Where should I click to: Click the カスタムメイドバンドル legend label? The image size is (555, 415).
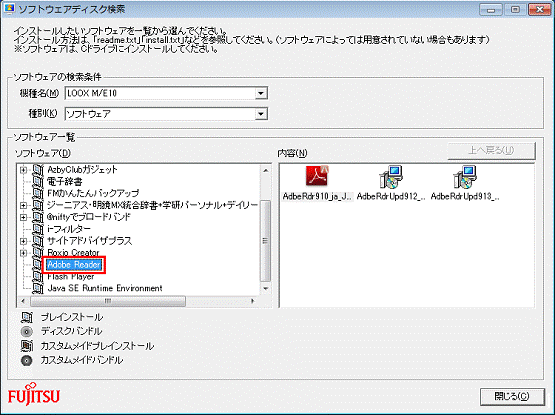(82, 360)
